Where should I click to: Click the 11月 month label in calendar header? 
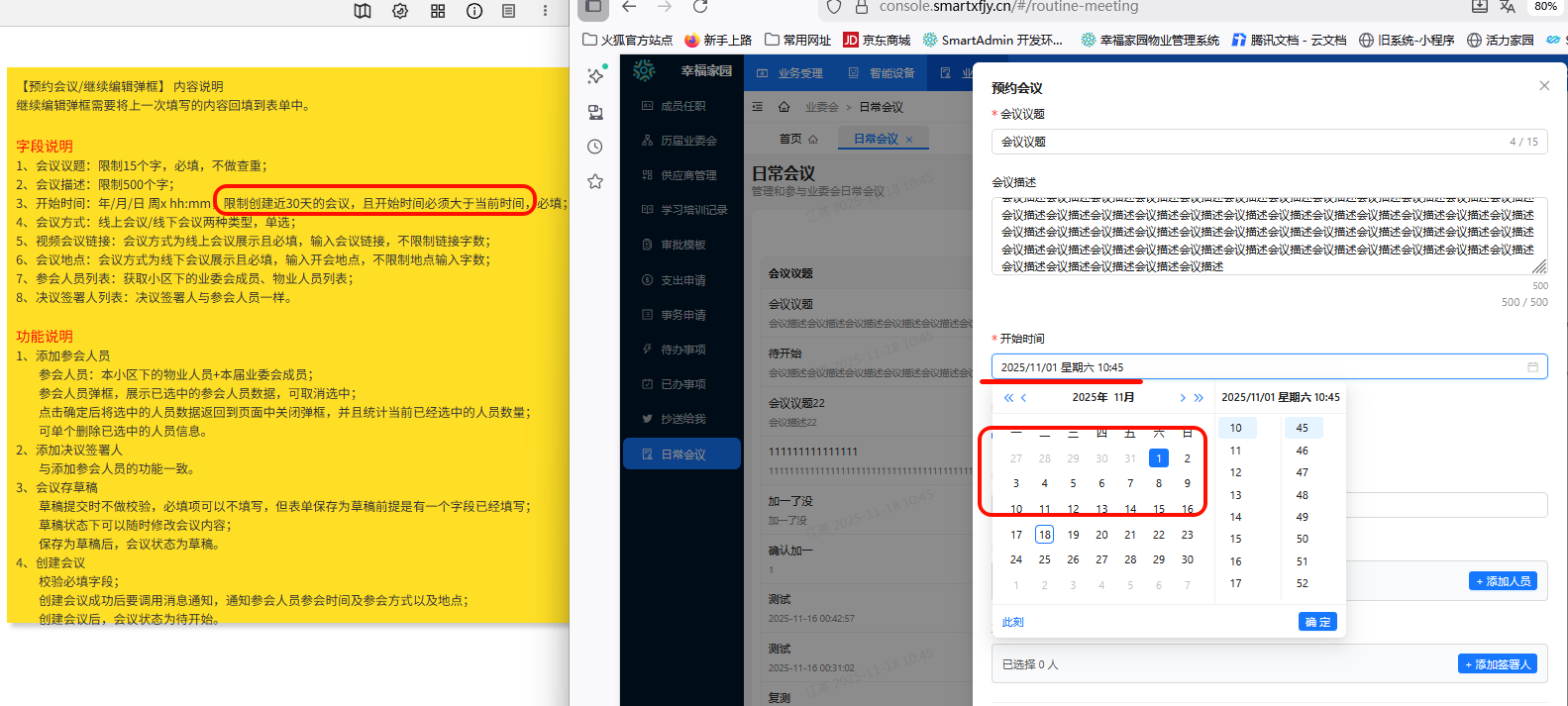tap(1124, 398)
